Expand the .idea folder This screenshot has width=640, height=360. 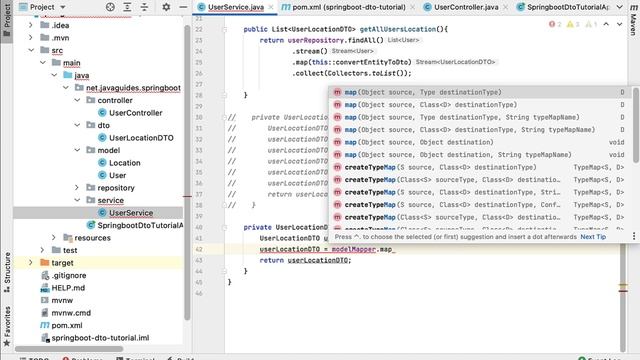coord(31,25)
